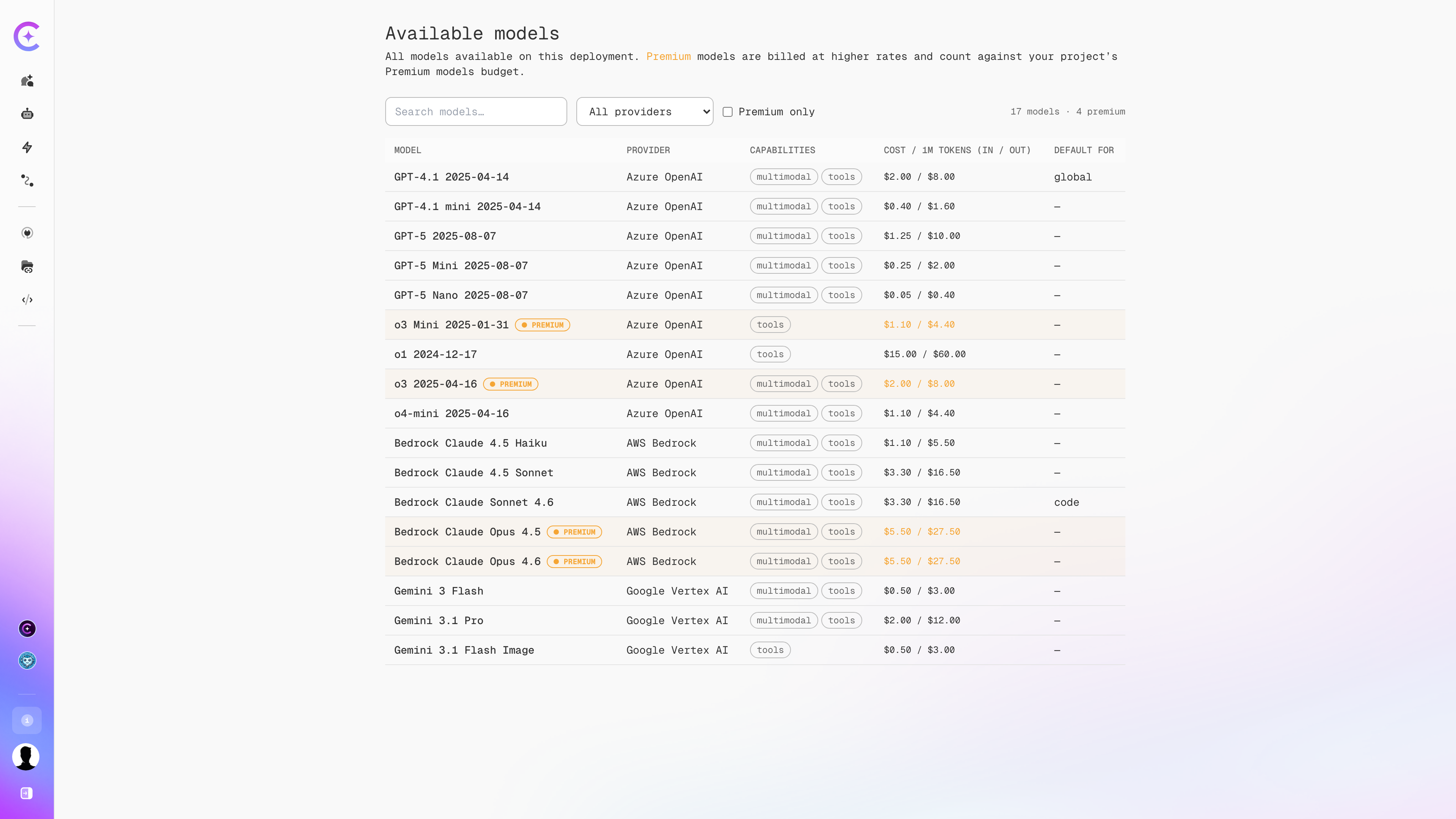
Task: Toggle the Premium only checkbox
Action: 728,112
